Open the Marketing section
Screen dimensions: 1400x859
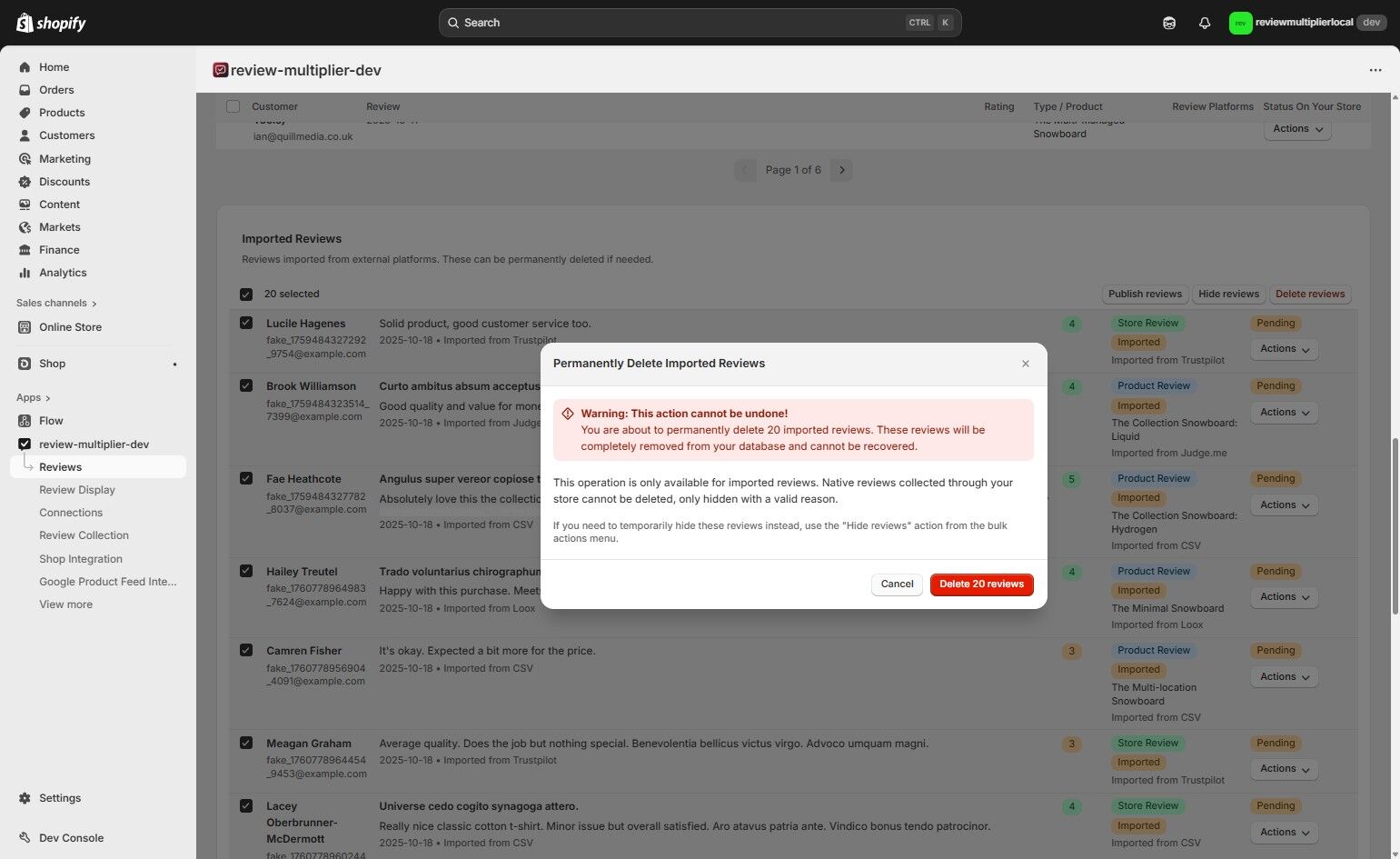click(x=65, y=158)
